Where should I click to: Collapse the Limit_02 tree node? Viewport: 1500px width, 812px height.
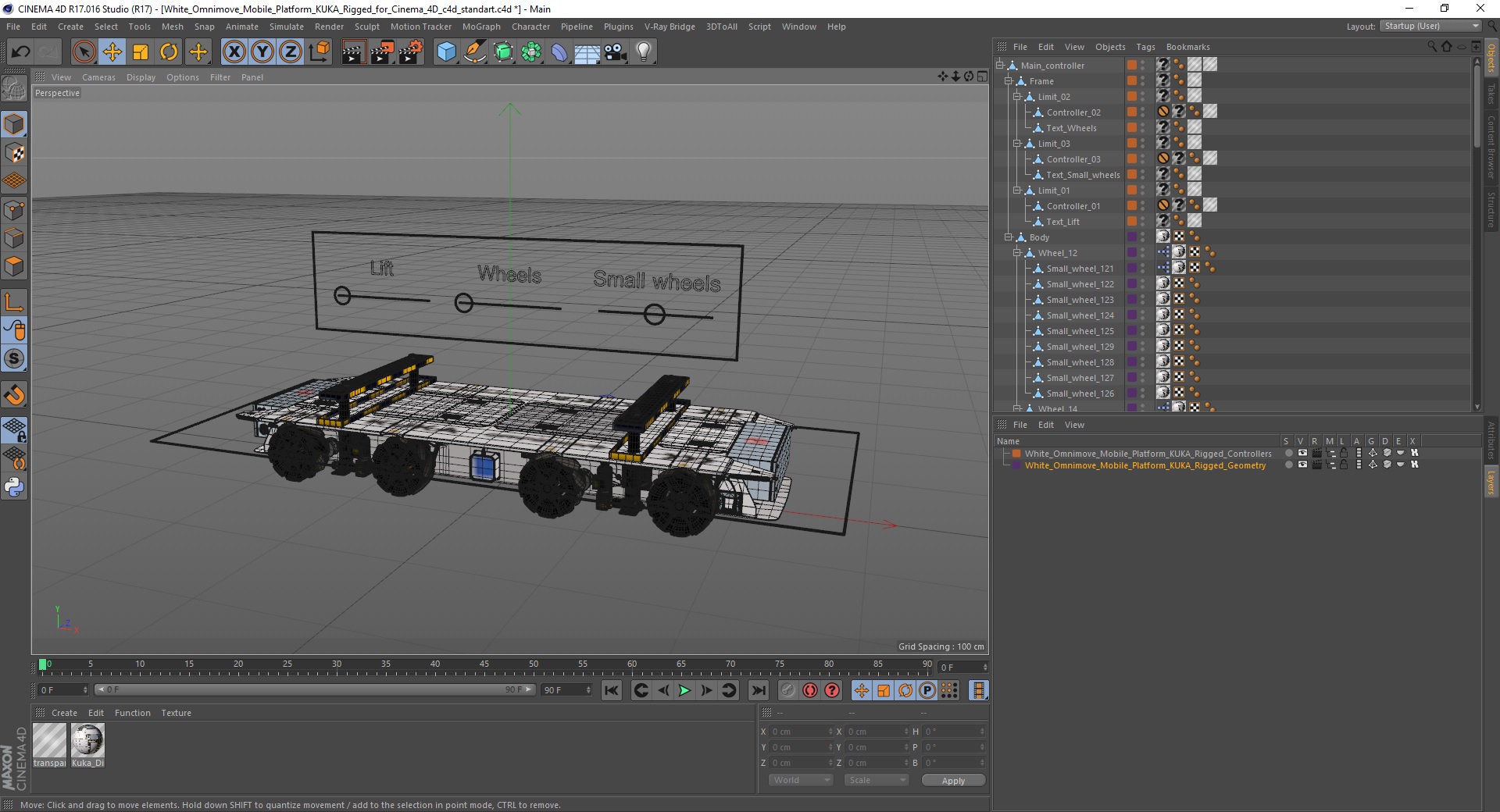tap(1016, 97)
